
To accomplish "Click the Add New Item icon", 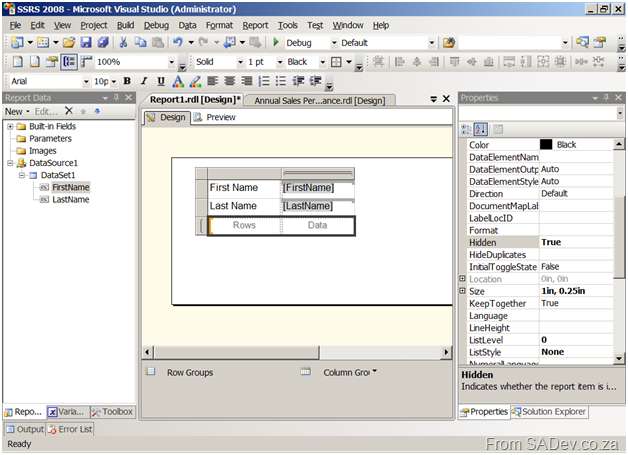I will point(42,42).
